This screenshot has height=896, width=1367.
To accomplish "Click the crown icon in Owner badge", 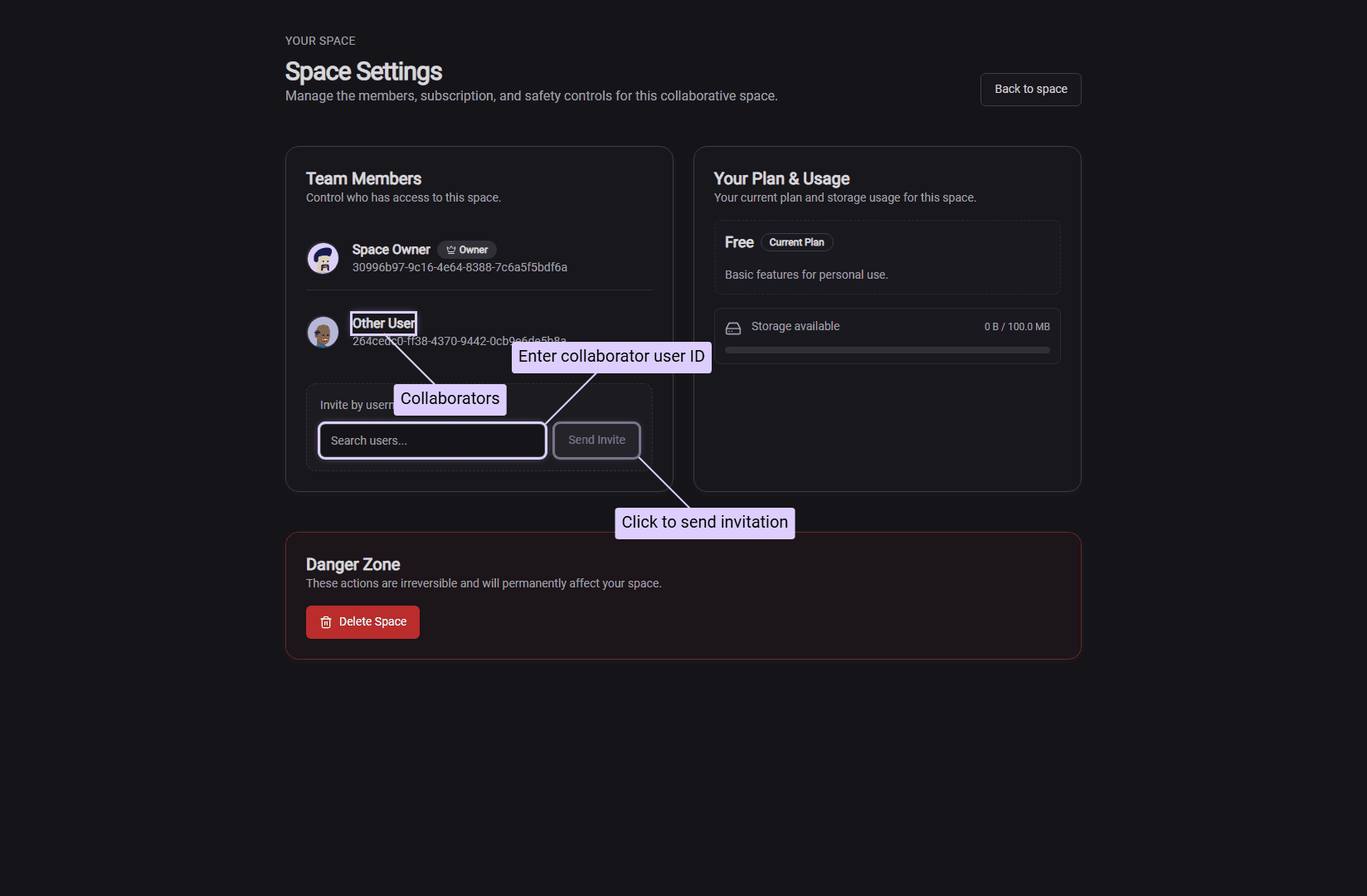I will point(451,250).
